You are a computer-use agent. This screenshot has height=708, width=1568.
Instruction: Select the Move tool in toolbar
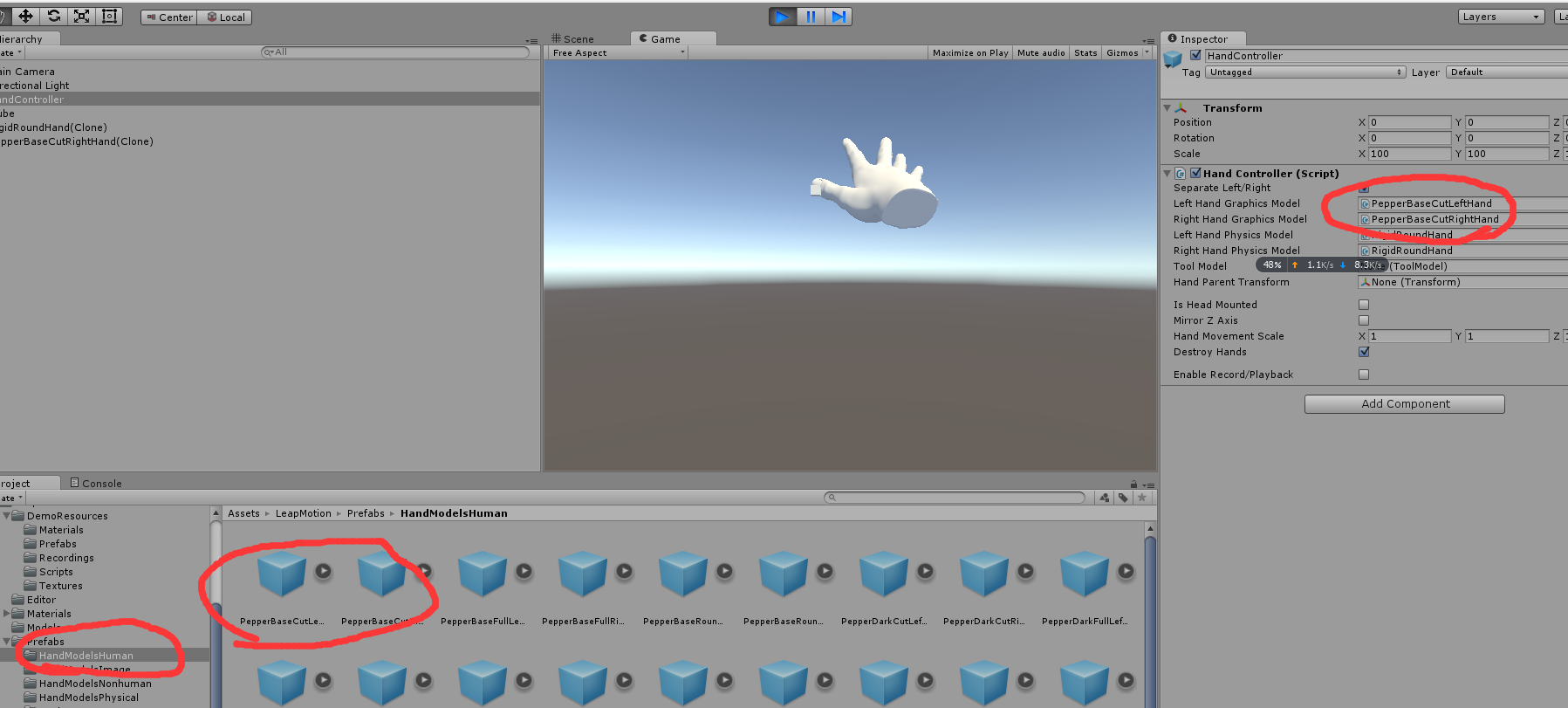[25, 16]
